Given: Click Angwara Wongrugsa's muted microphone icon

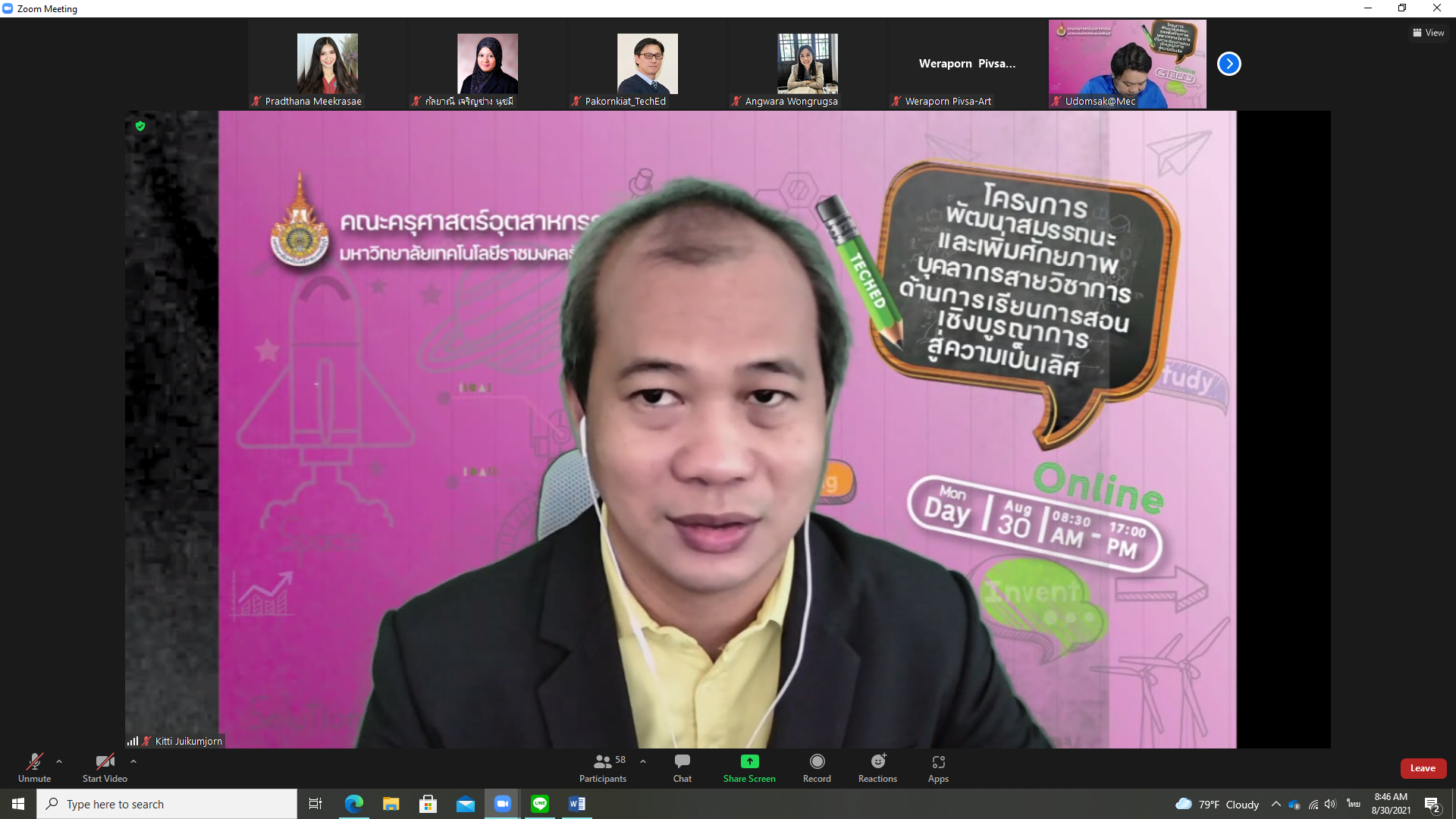Looking at the screenshot, I should pos(736,101).
